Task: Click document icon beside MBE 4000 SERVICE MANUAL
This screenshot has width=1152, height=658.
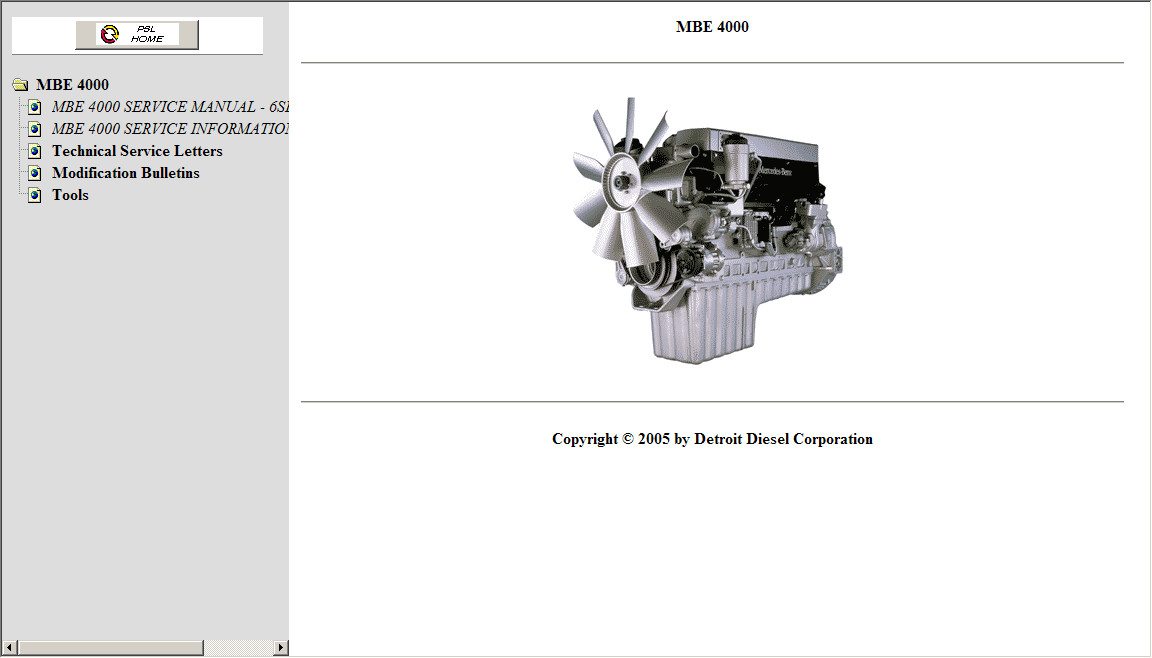Action: tap(35, 107)
